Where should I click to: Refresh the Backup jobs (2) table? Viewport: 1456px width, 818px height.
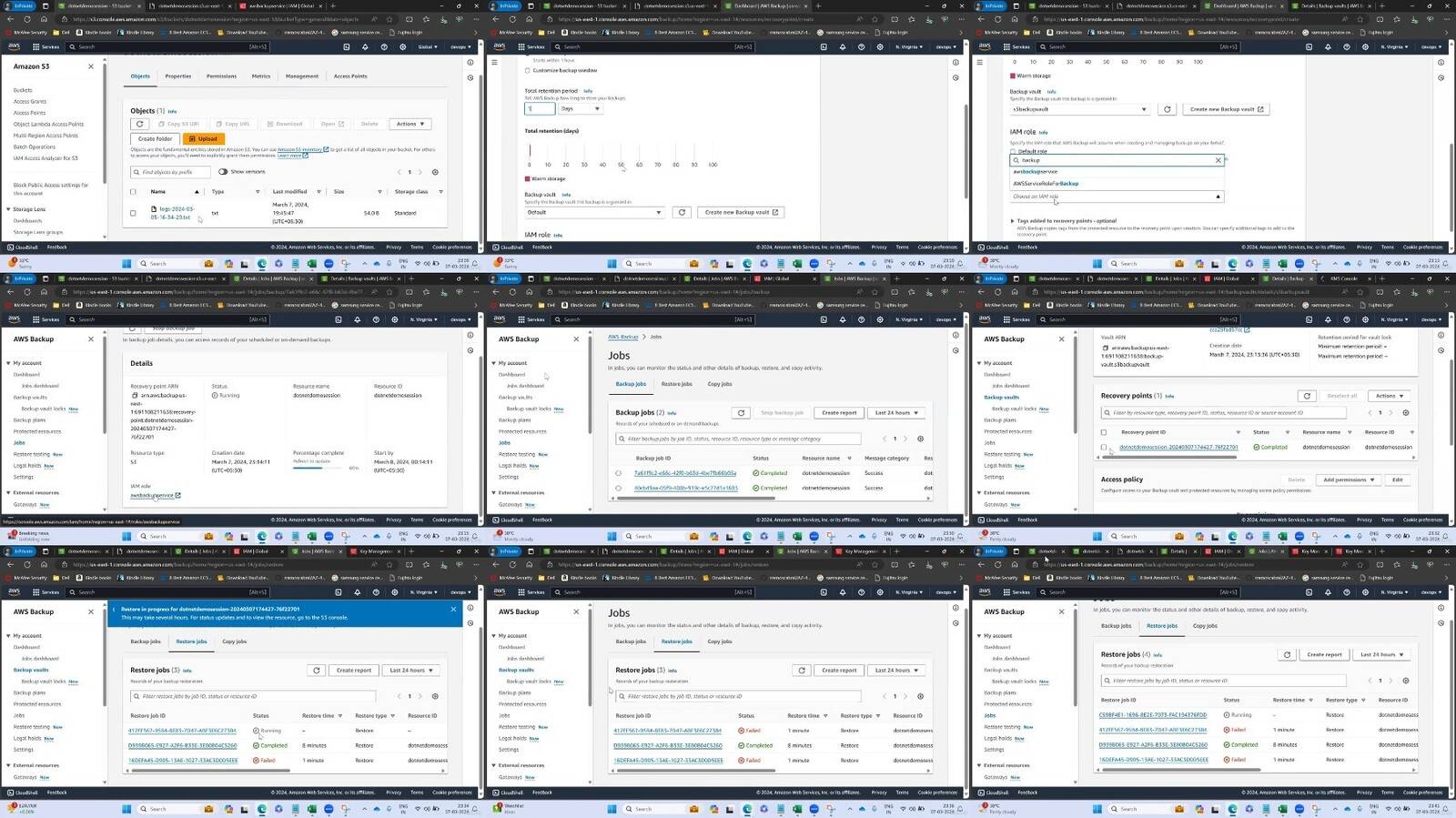(741, 412)
